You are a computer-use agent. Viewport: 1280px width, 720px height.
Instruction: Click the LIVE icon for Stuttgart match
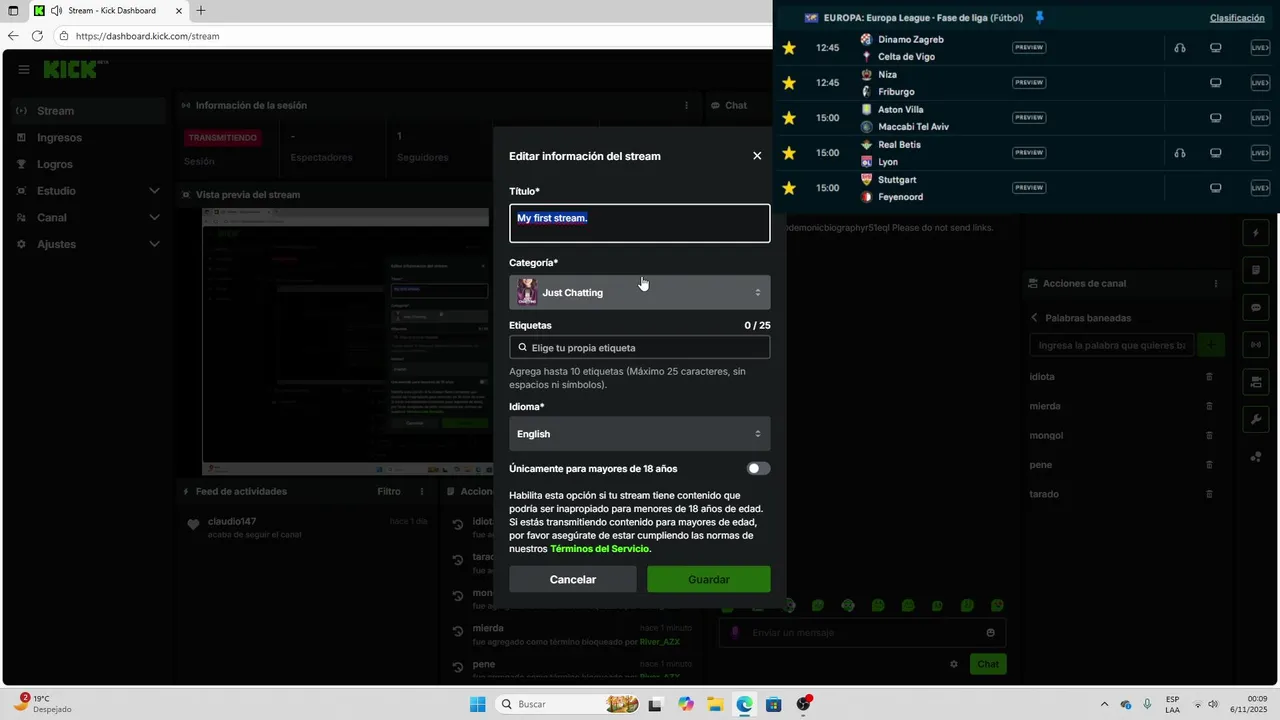tap(1260, 188)
